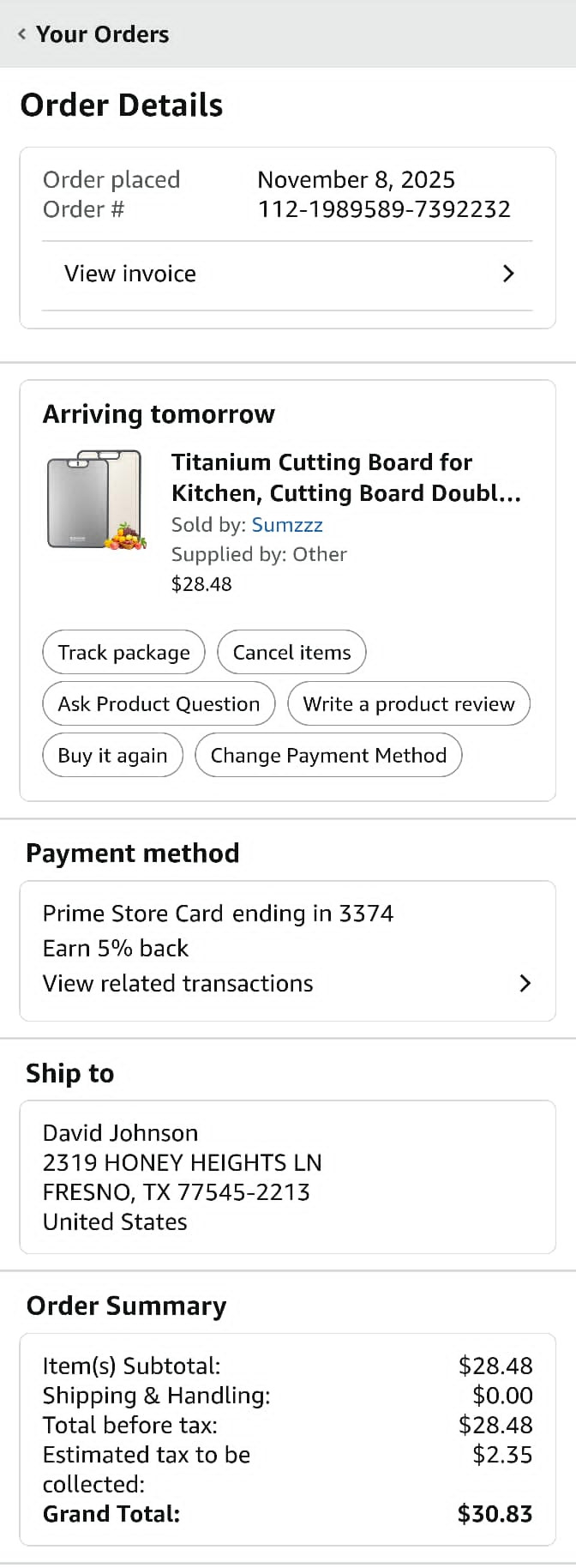The width and height of the screenshot is (576, 1568).
Task: Open the View invoice chevron arrow
Action: coord(508,274)
